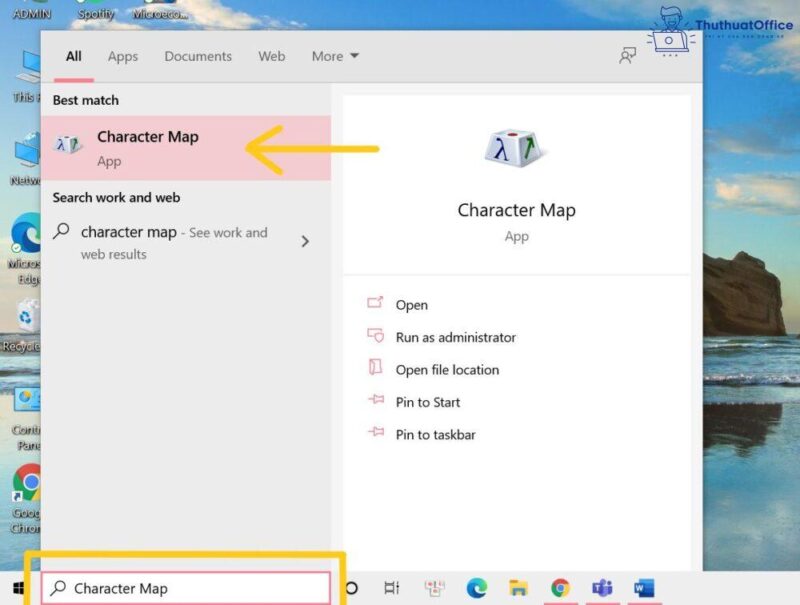
Task: Expand character map web results chevron
Action: coord(305,241)
